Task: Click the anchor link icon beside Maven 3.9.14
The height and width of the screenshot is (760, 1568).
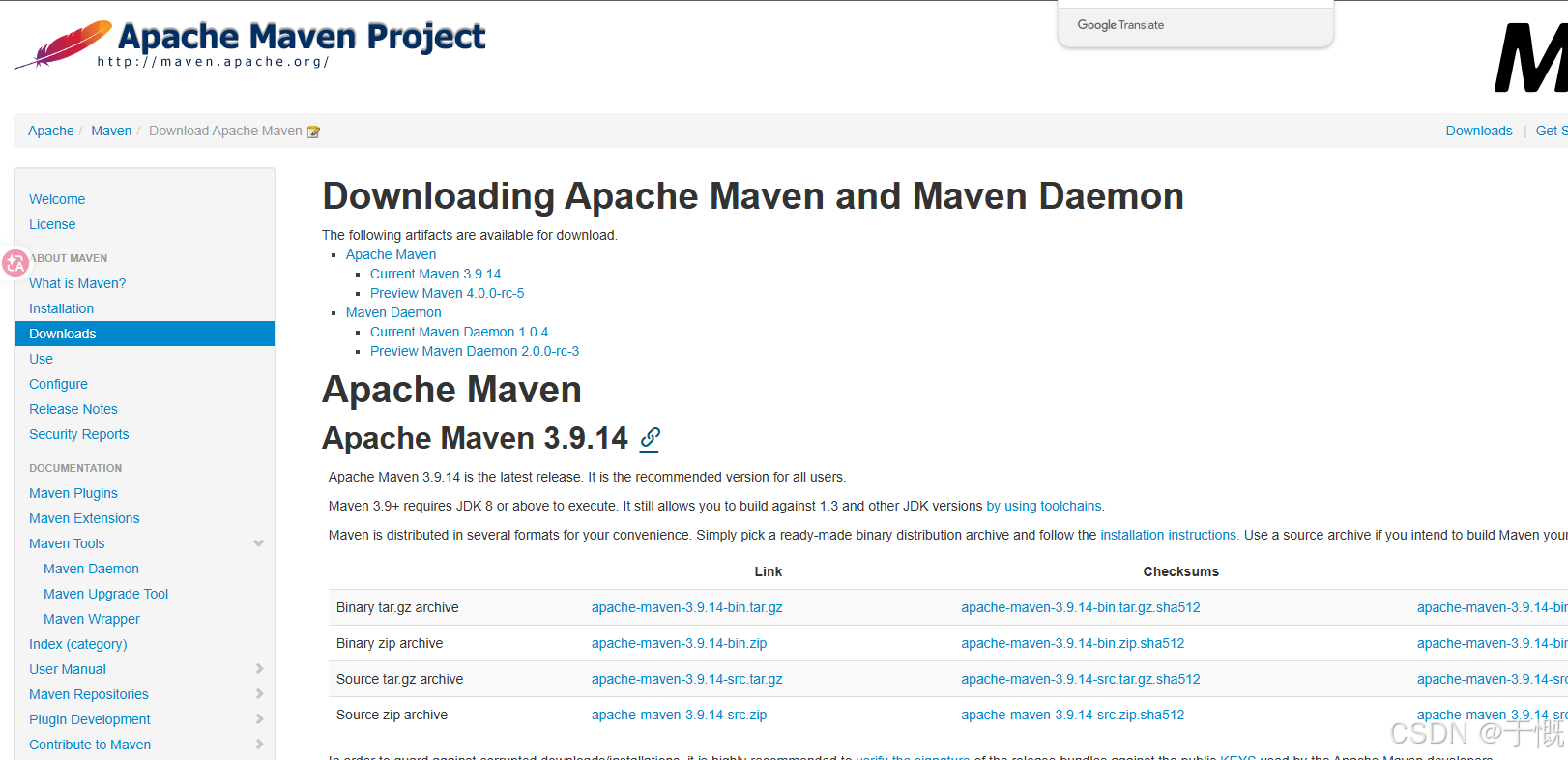Action: [651, 439]
